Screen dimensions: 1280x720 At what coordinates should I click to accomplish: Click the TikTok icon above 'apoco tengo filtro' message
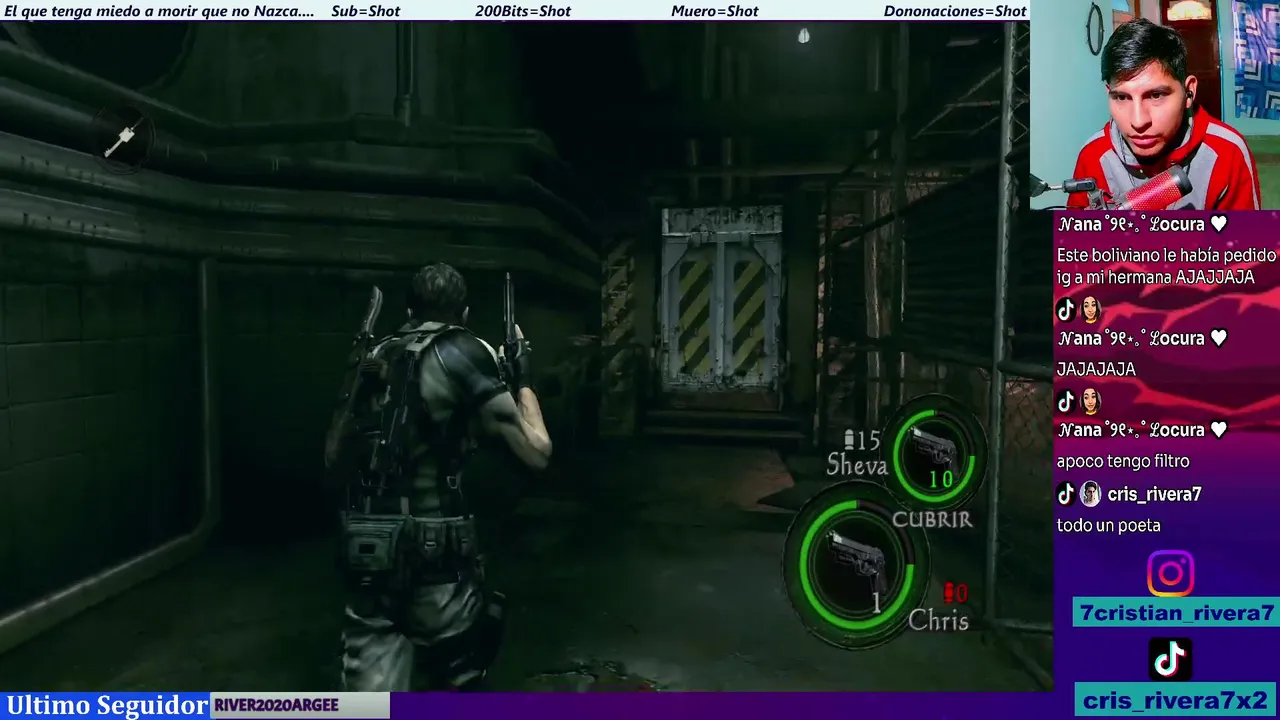point(1066,402)
